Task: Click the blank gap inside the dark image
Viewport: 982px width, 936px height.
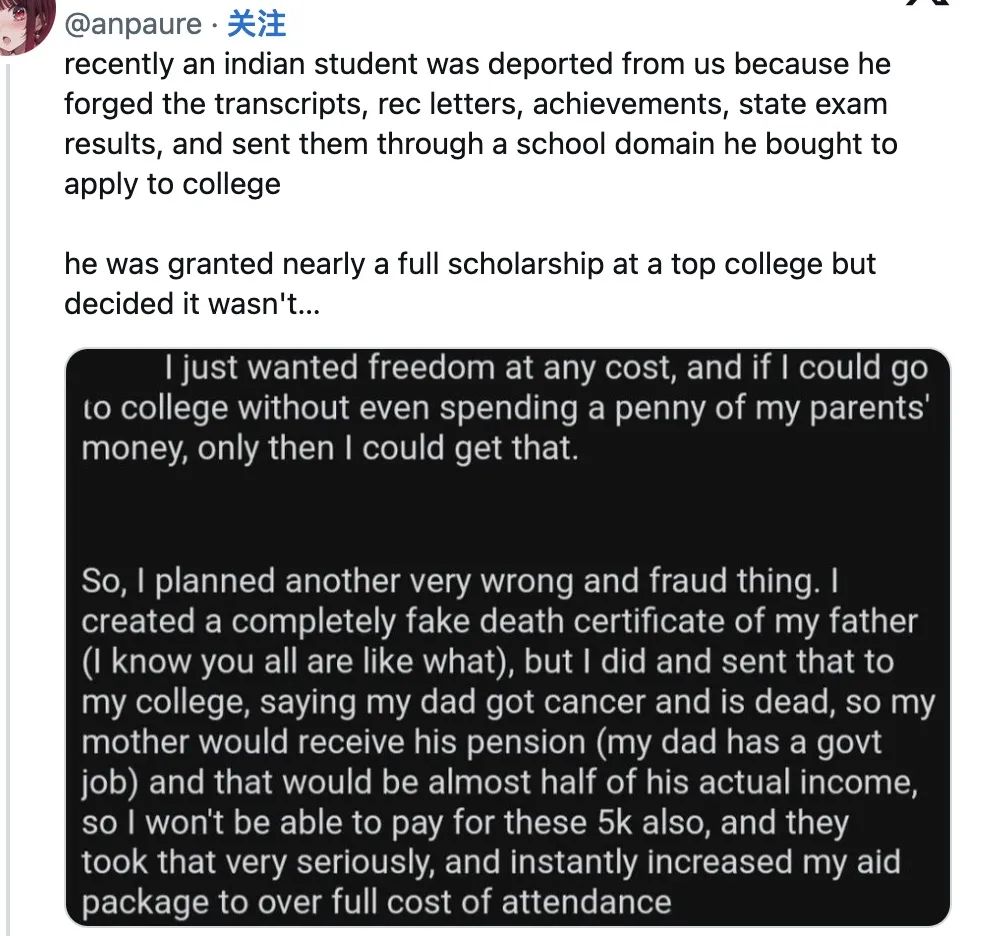Action: coord(507,515)
